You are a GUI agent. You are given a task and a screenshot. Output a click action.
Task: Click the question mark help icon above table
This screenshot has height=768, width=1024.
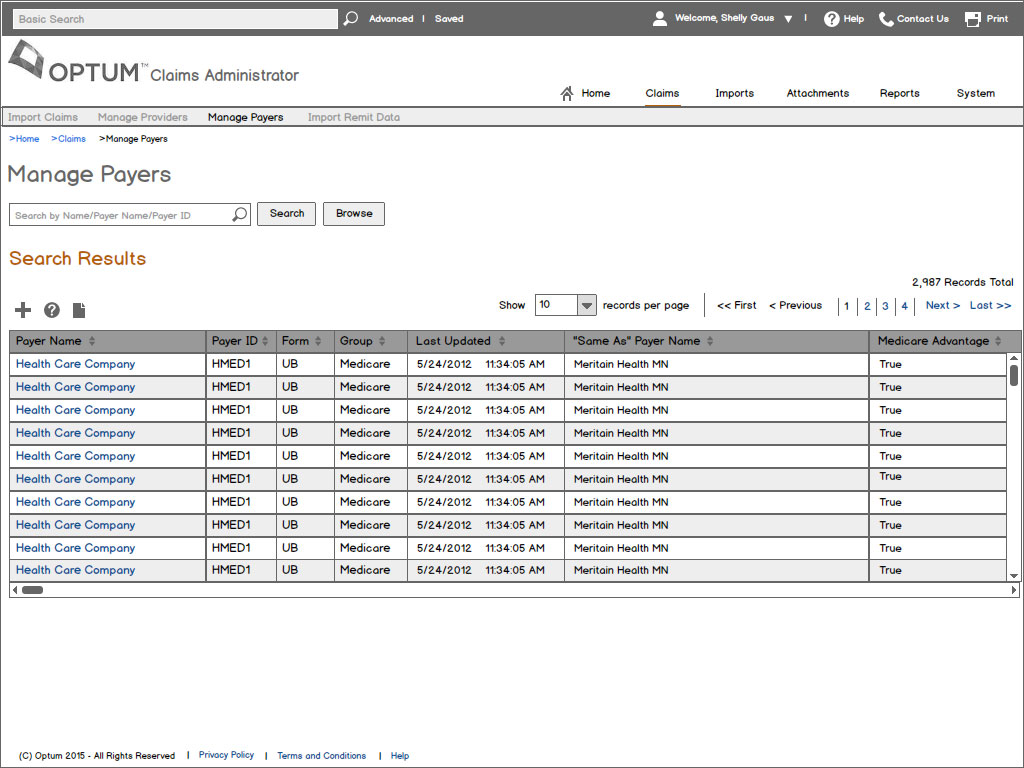coord(52,311)
